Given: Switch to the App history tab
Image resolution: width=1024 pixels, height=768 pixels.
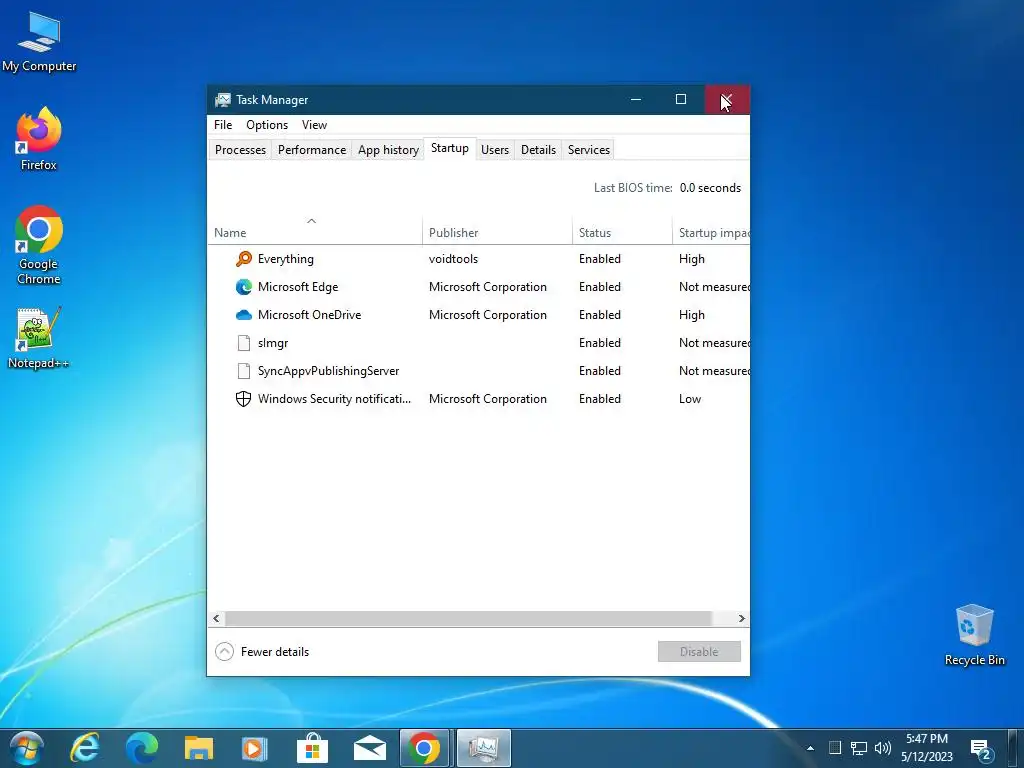Looking at the screenshot, I should tap(388, 150).
